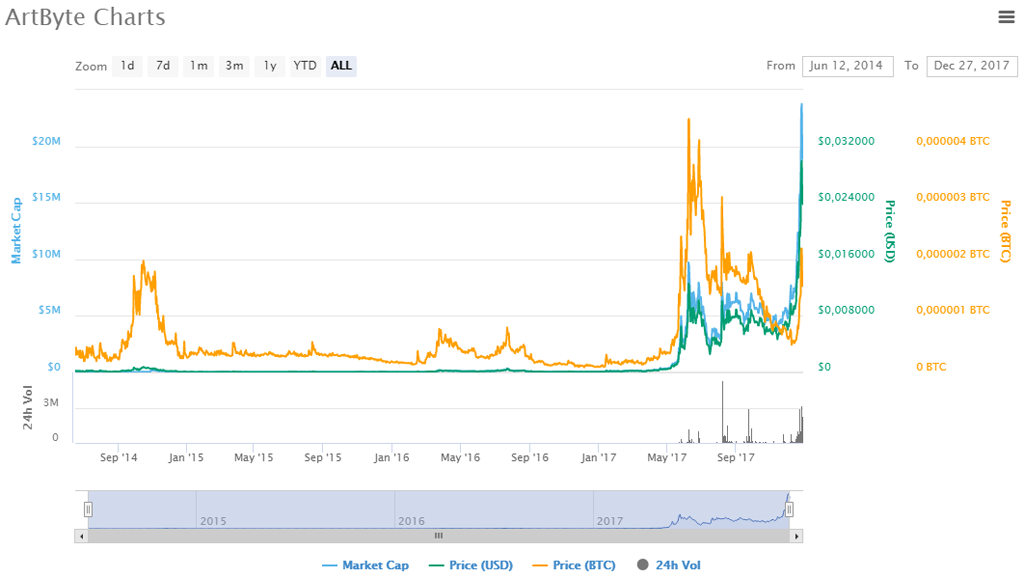Click the 0,000002 BTC axis label
Image resolution: width=1024 pixels, height=578 pixels.
(953, 254)
